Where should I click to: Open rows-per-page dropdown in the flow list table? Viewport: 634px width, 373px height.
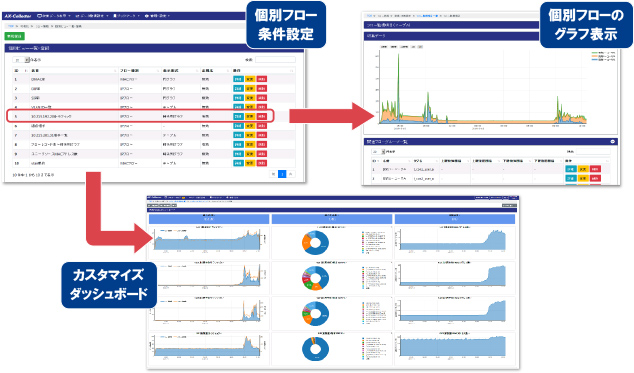(x=21, y=60)
